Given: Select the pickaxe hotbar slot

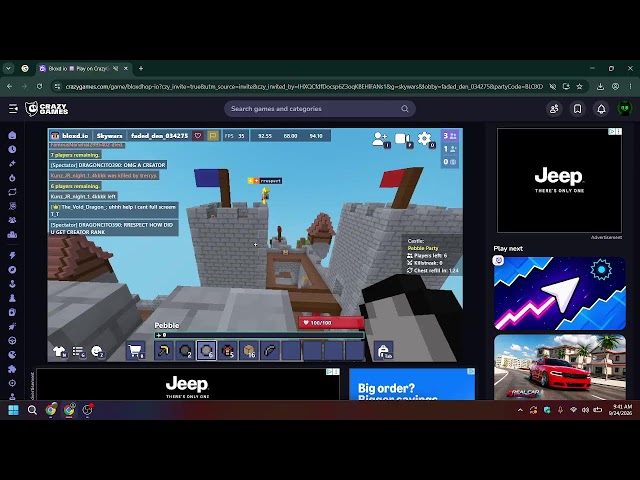Looking at the screenshot, I should pos(164,351).
